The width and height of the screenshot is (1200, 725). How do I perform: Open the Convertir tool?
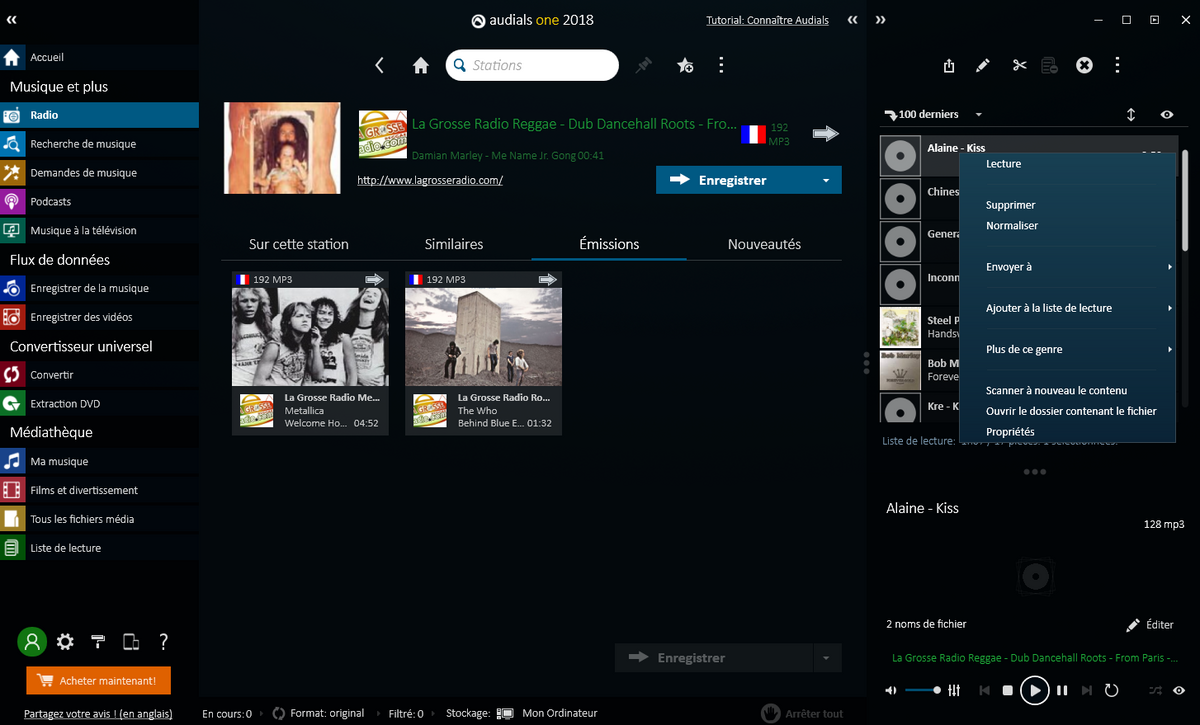point(99,375)
